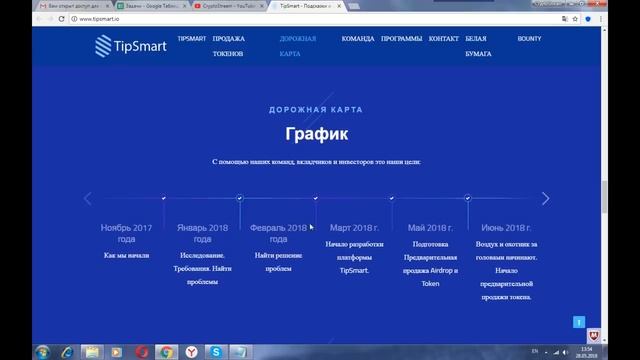Bookmark this page with the star icon

coord(575,19)
